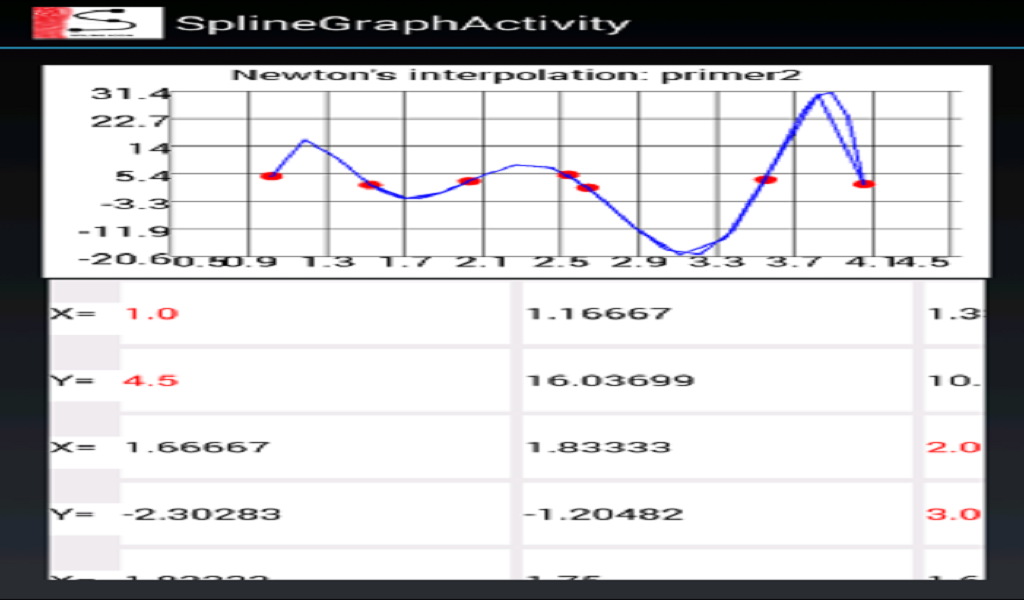Click the y-axis label -3.3
1024x600 pixels.
tap(133, 204)
